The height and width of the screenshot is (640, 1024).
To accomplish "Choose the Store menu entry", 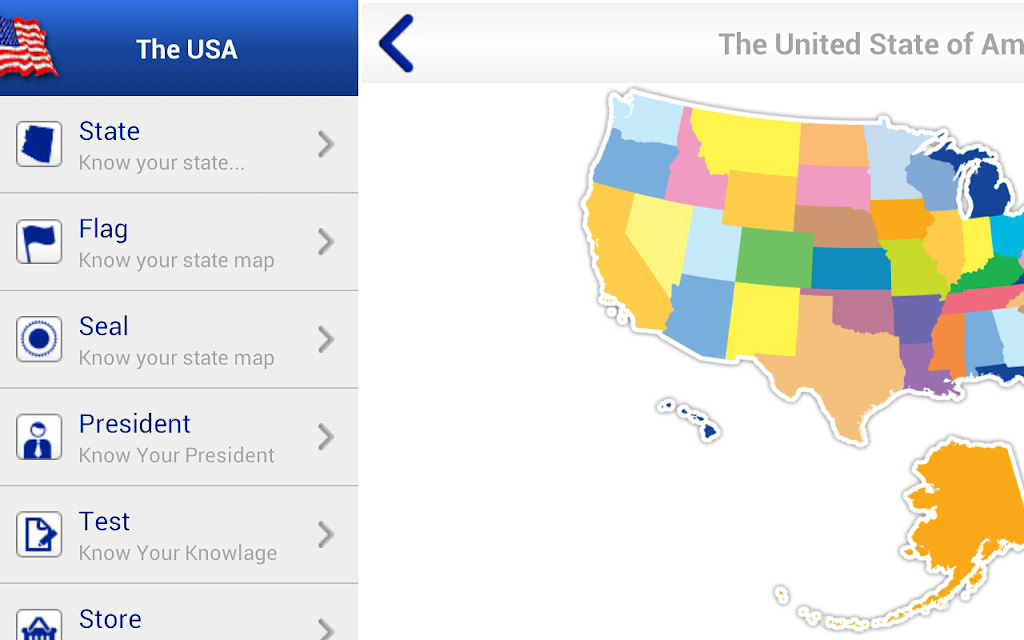I will click(179, 612).
